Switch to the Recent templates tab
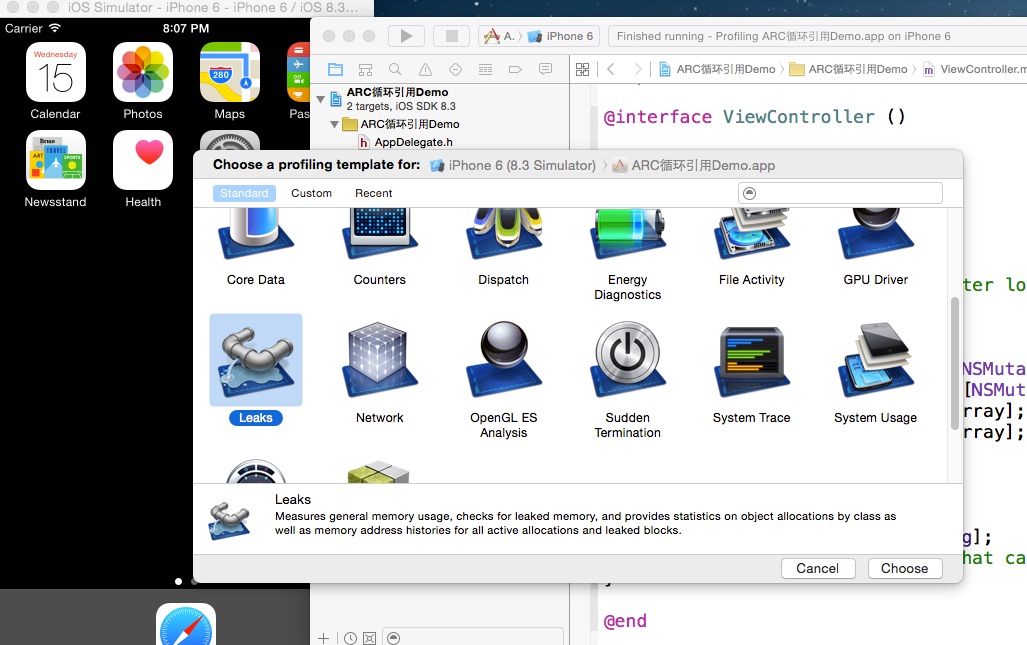This screenshot has width=1027, height=645. pyautogui.click(x=373, y=193)
